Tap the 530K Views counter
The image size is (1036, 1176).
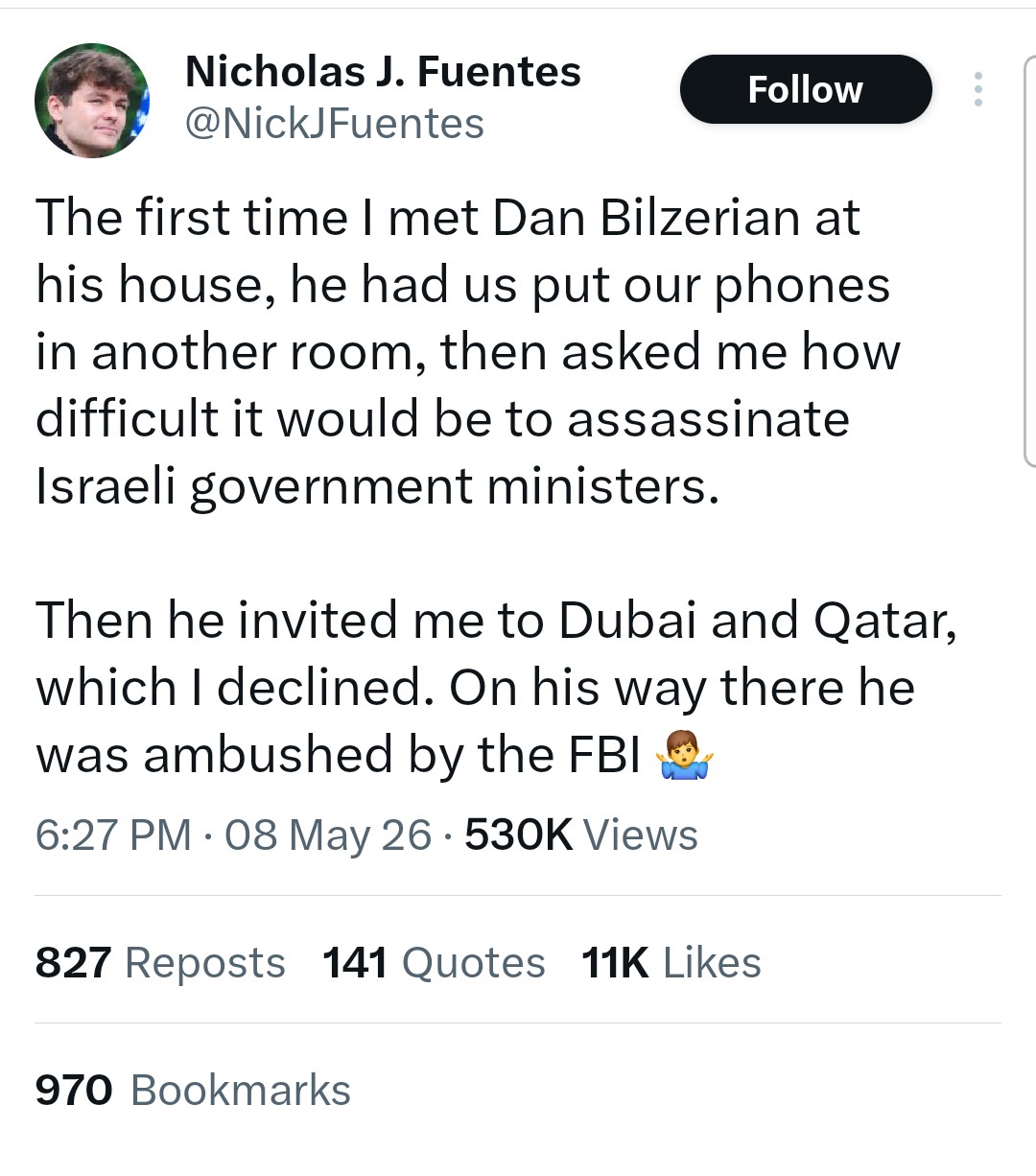coord(581,835)
